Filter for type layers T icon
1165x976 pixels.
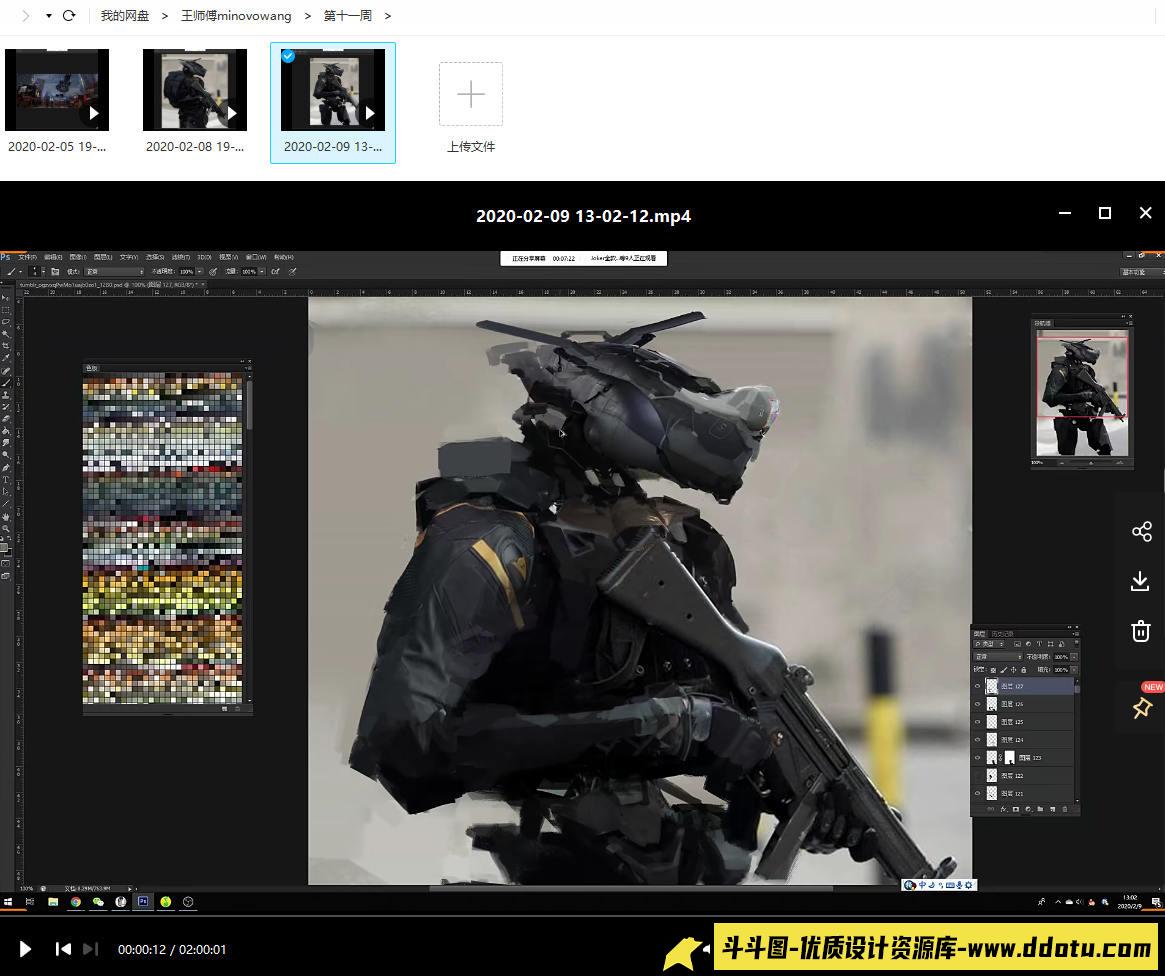[1039, 644]
